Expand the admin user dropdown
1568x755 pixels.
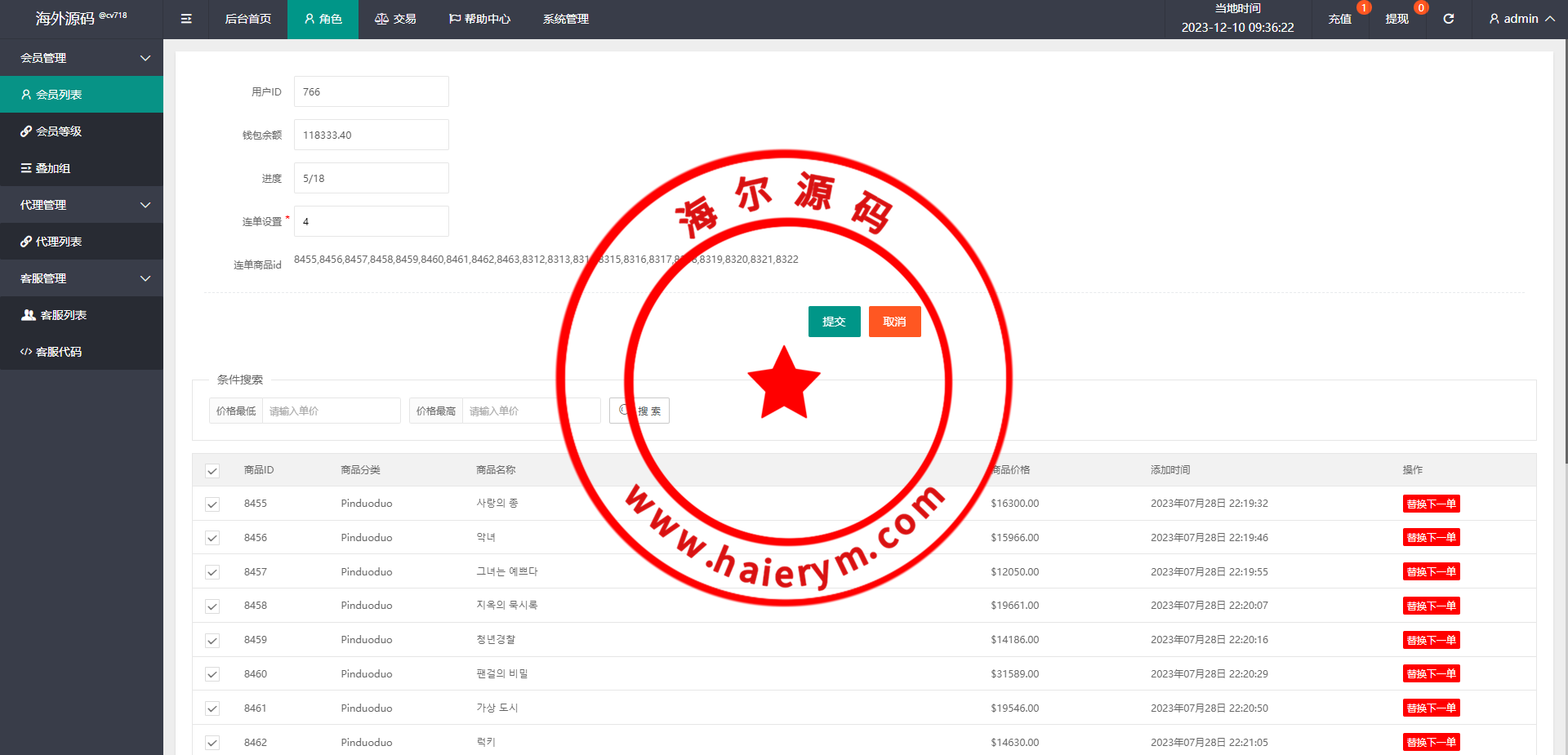(1521, 19)
